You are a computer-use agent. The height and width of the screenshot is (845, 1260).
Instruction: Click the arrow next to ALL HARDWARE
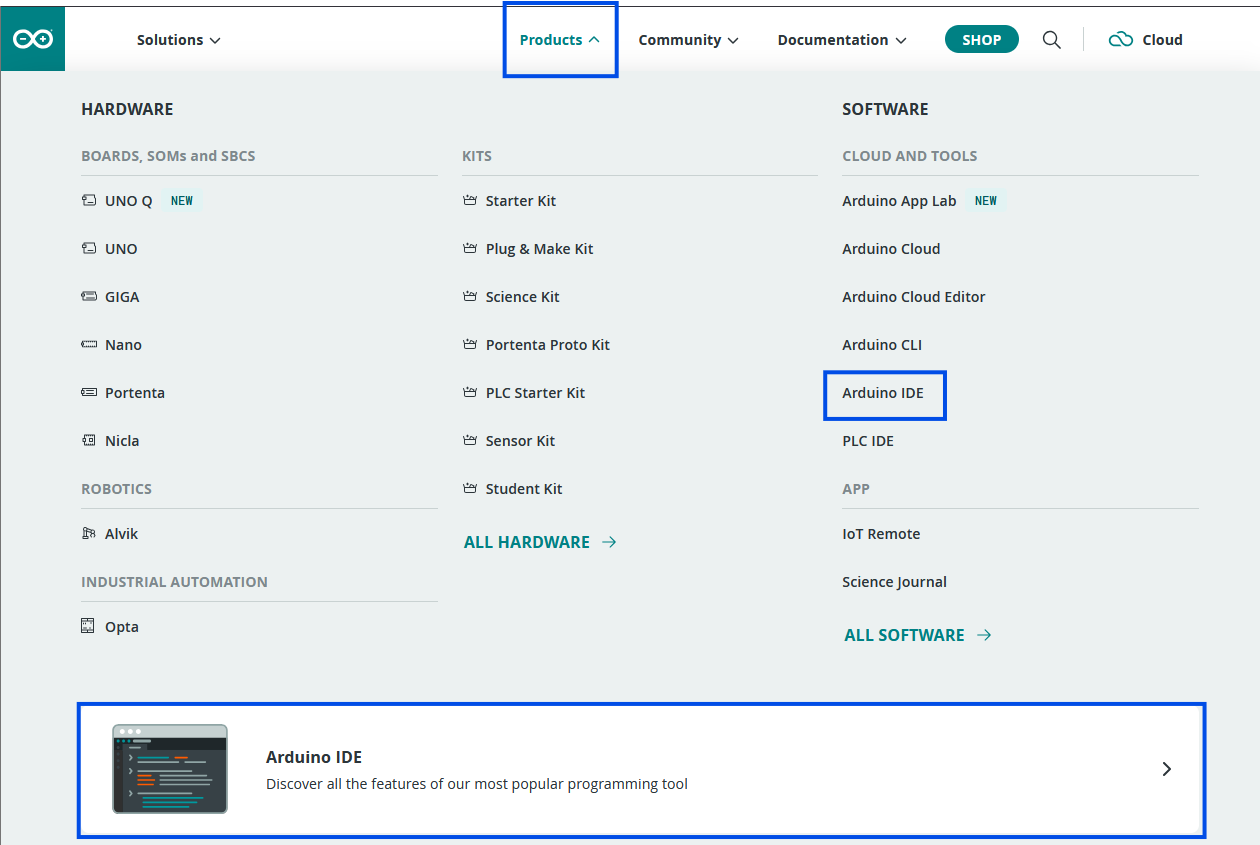pyautogui.click(x=609, y=542)
